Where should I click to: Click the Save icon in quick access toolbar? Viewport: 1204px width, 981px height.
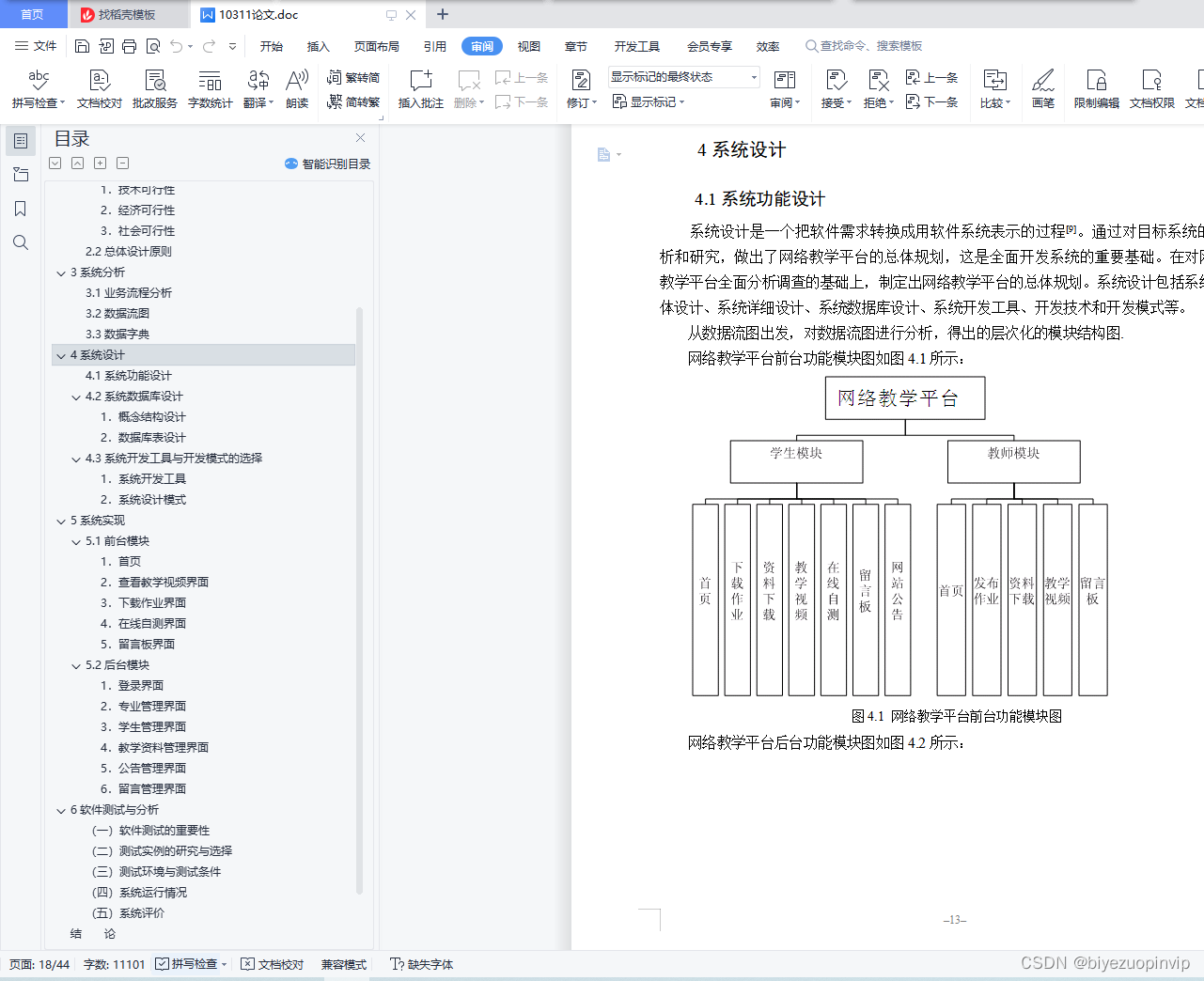(82, 46)
